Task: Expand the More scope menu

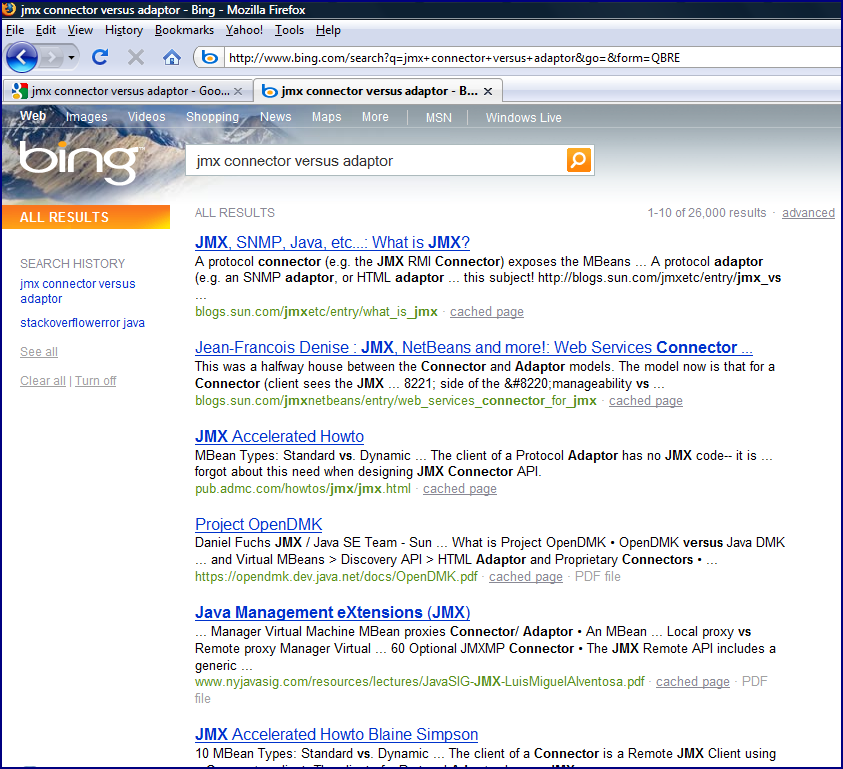Action: [375, 117]
